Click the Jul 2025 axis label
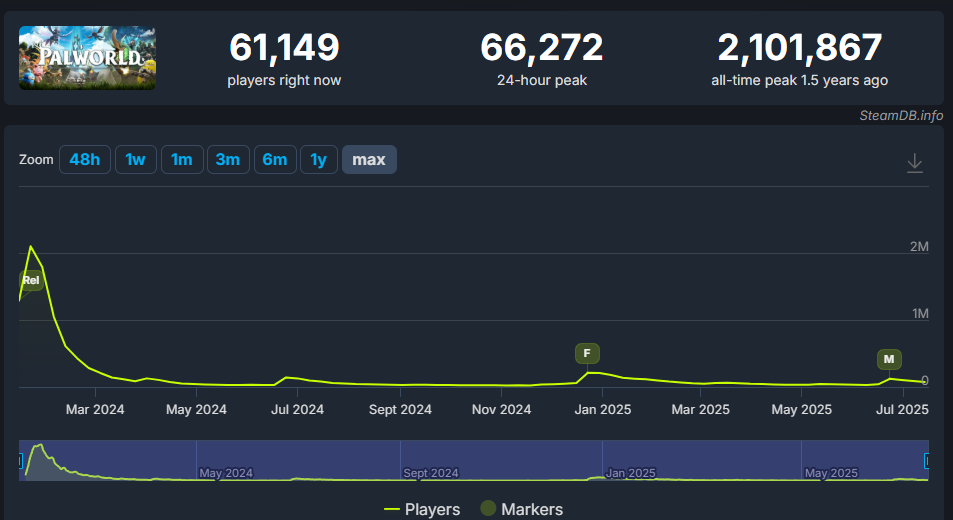Image resolution: width=953 pixels, height=520 pixels. [x=902, y=409]
